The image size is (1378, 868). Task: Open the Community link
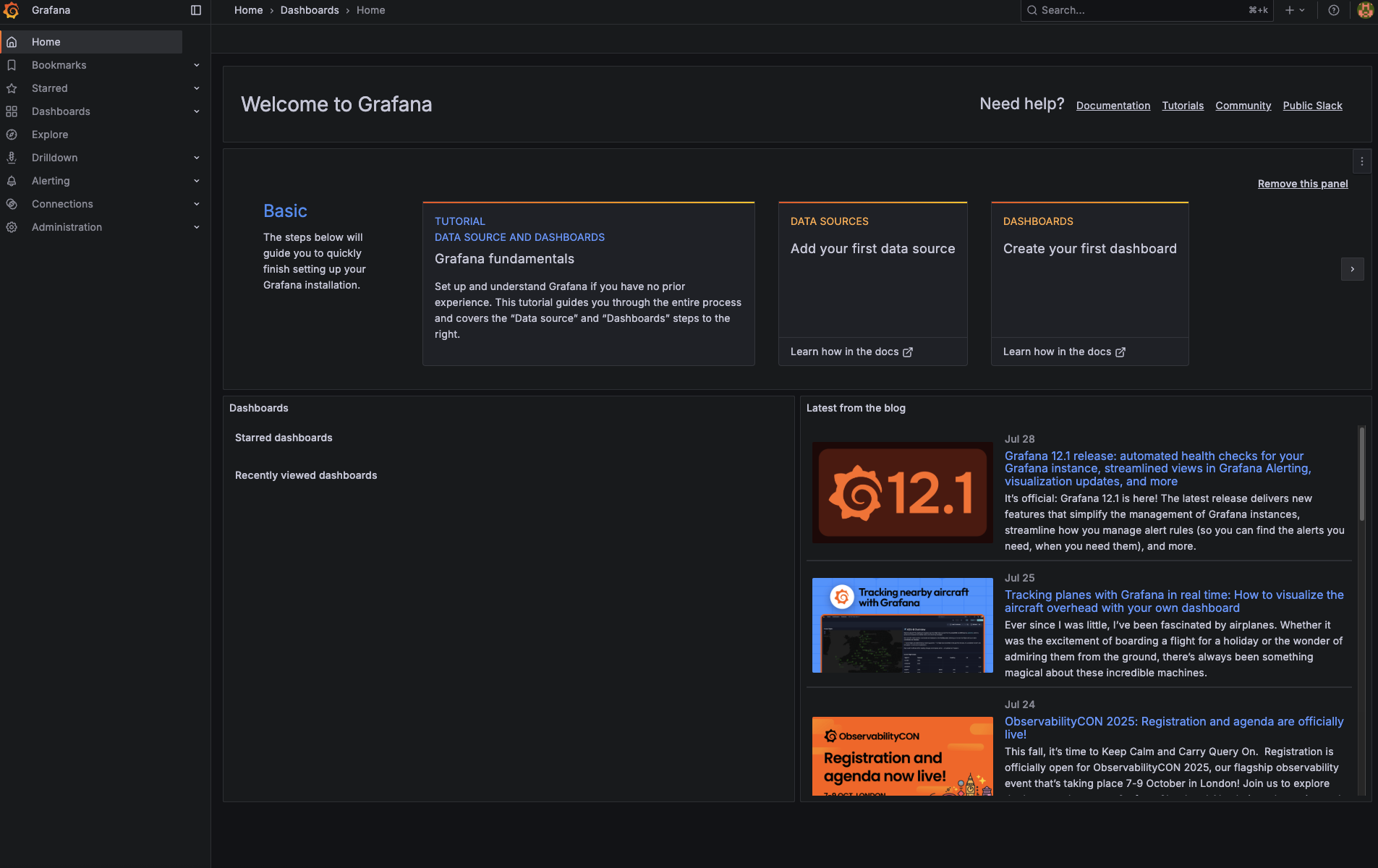pyautogui.click(x=1243, y=106)
